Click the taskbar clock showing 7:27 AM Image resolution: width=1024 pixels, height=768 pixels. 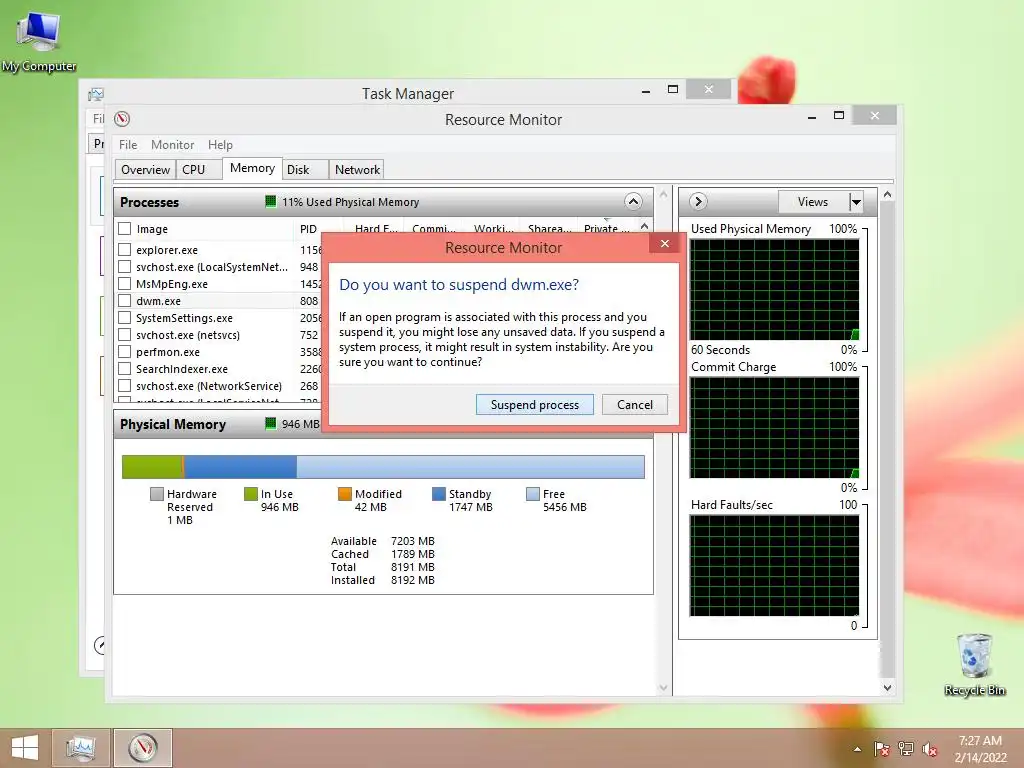tap(980, 749)
